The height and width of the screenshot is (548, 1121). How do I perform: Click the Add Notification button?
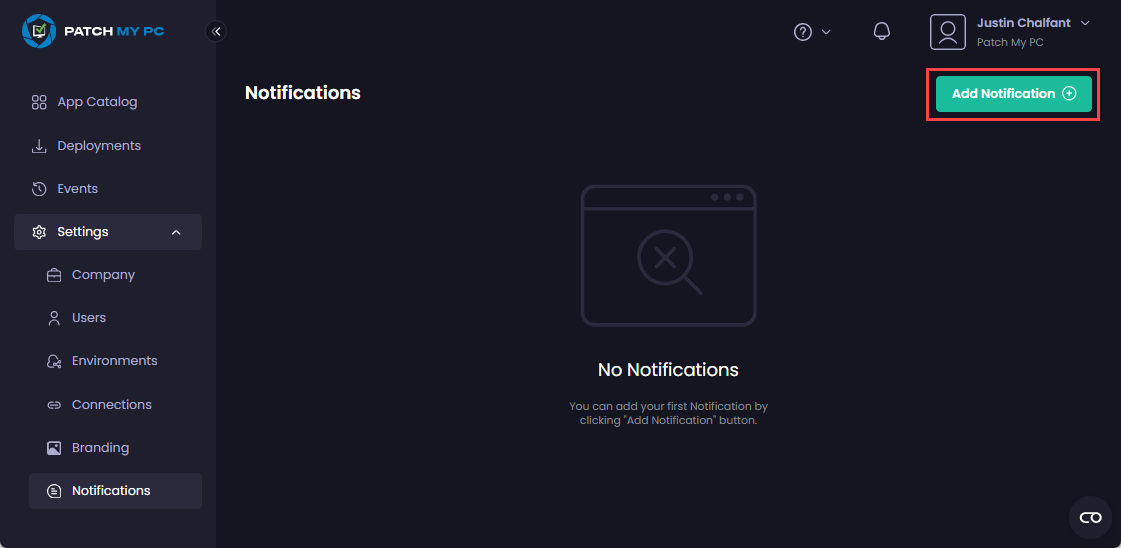pyautogui.click(x=1013, y=94)
